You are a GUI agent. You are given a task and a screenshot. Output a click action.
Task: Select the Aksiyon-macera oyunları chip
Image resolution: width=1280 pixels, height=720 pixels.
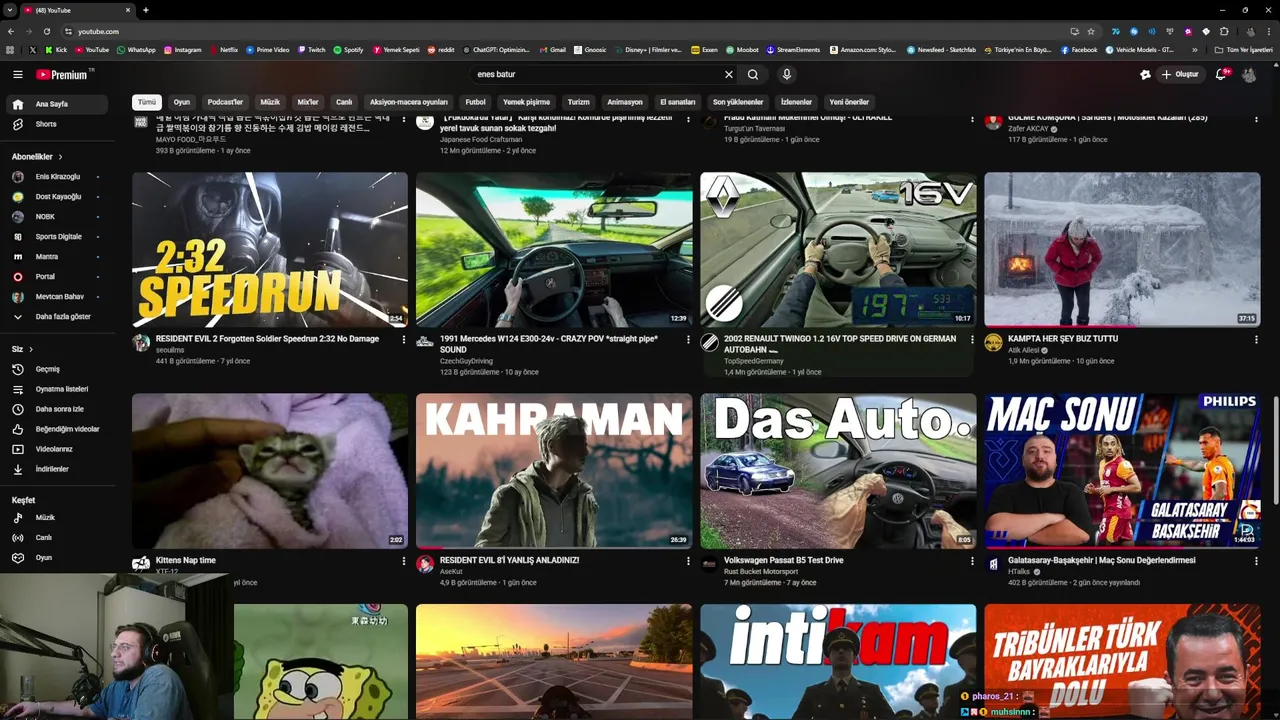coord(409,102)
